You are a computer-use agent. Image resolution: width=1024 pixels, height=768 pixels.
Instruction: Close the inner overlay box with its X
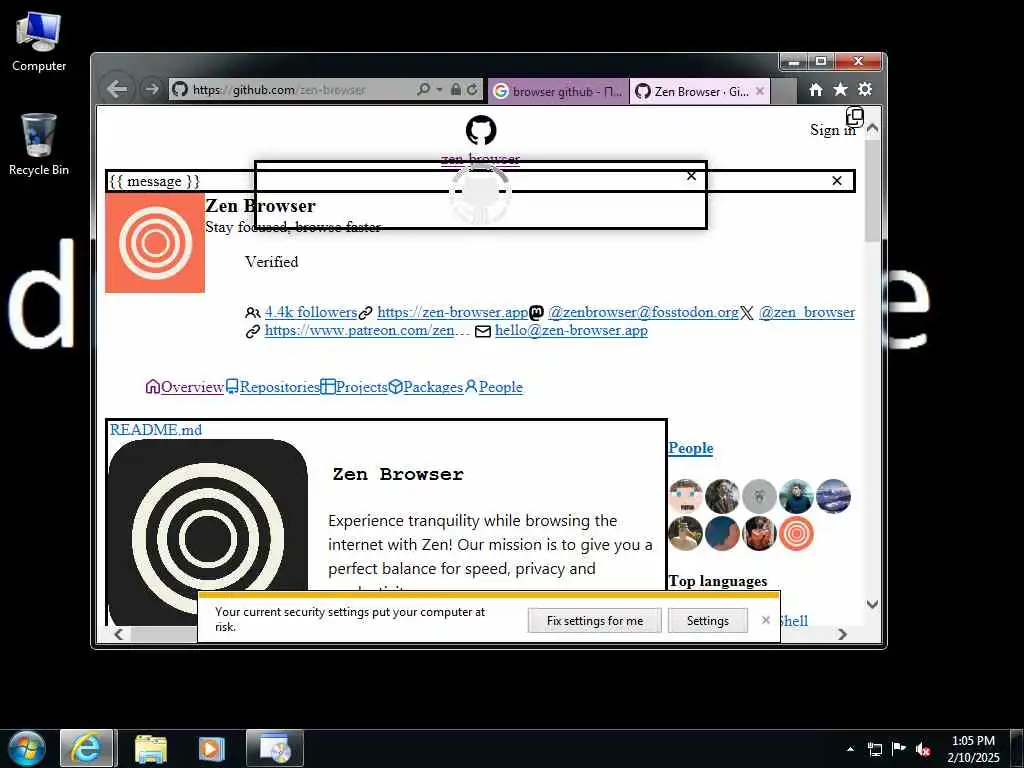click(692, 176)
